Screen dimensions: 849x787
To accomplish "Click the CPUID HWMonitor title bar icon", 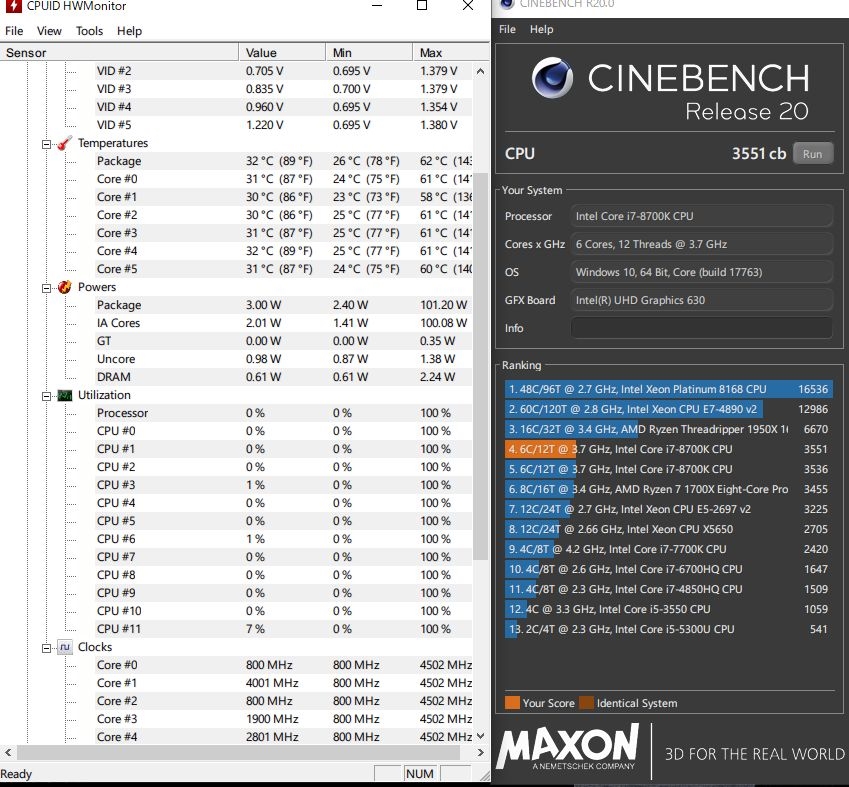I will 13,6.
